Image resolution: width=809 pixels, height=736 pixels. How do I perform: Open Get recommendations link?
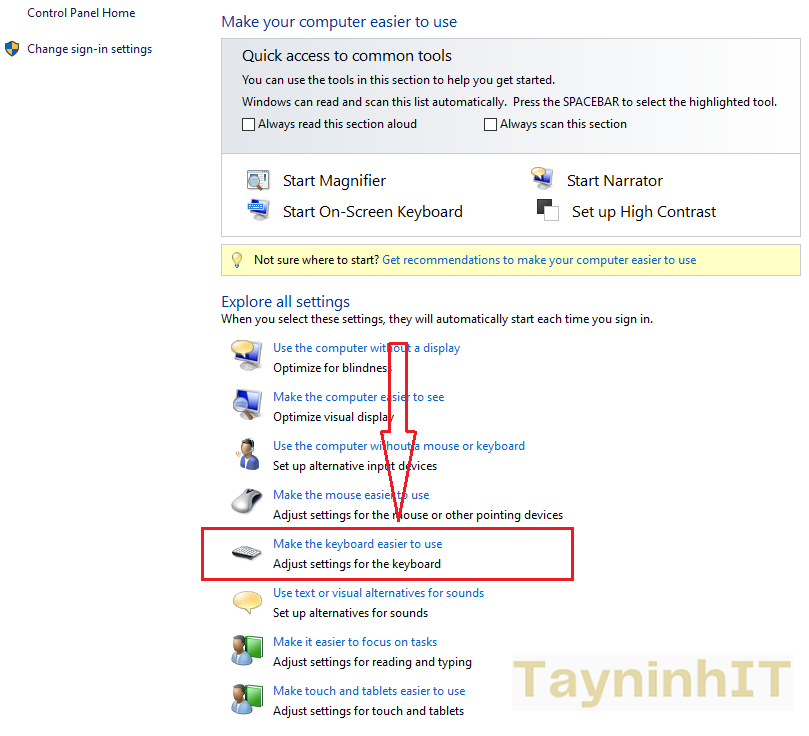pyautogui.click(x=539, y=260)
